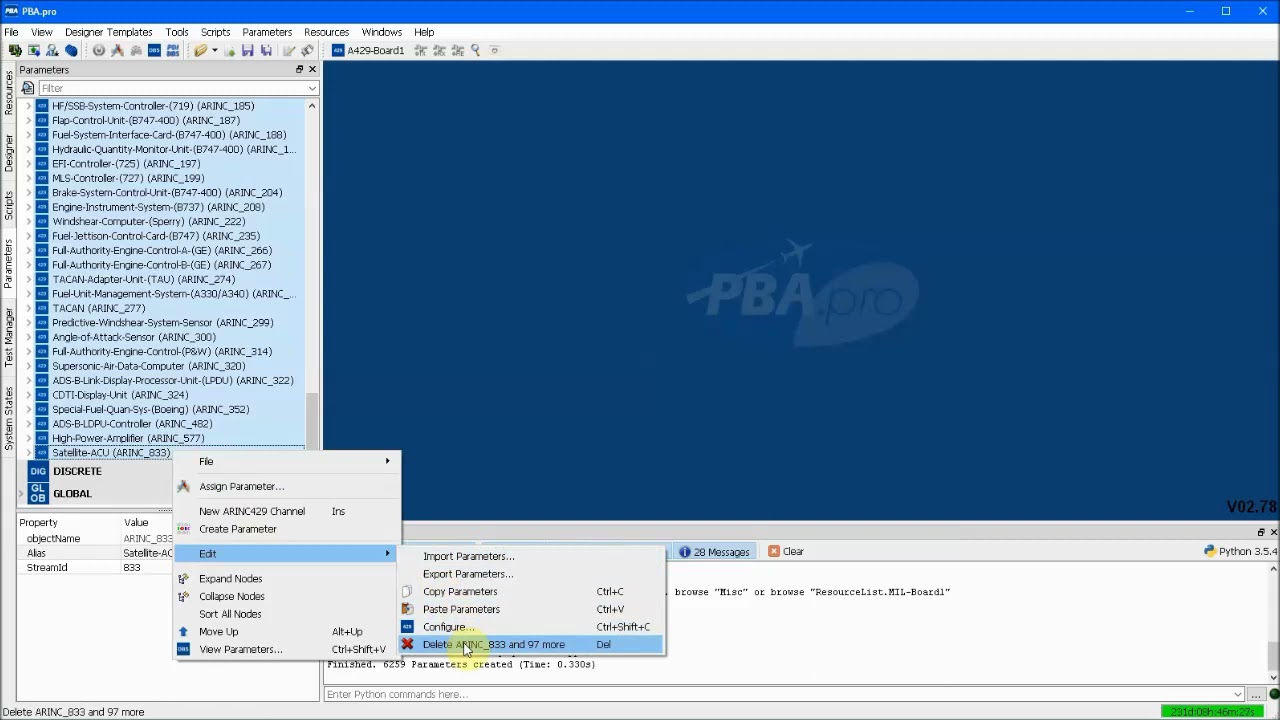Close the Parameters panel
This screenshot has height=720, width=1280.
(x=312, y=70)
